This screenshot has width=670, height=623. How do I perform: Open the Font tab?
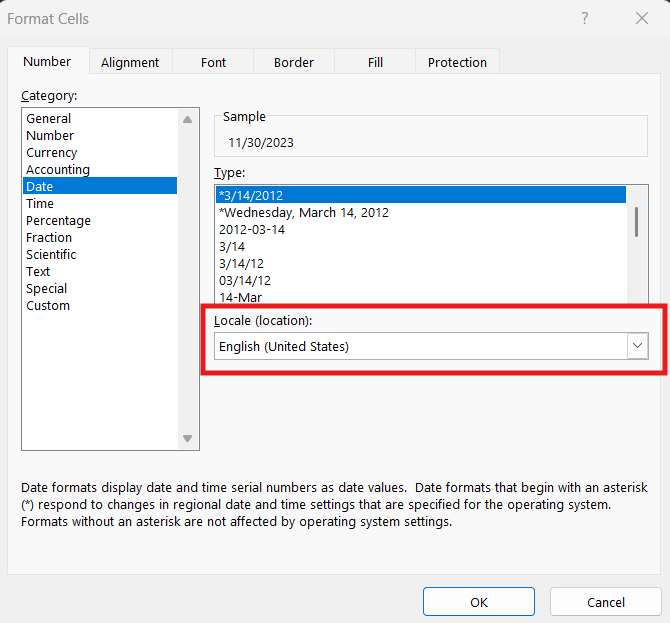coord(213,62)
